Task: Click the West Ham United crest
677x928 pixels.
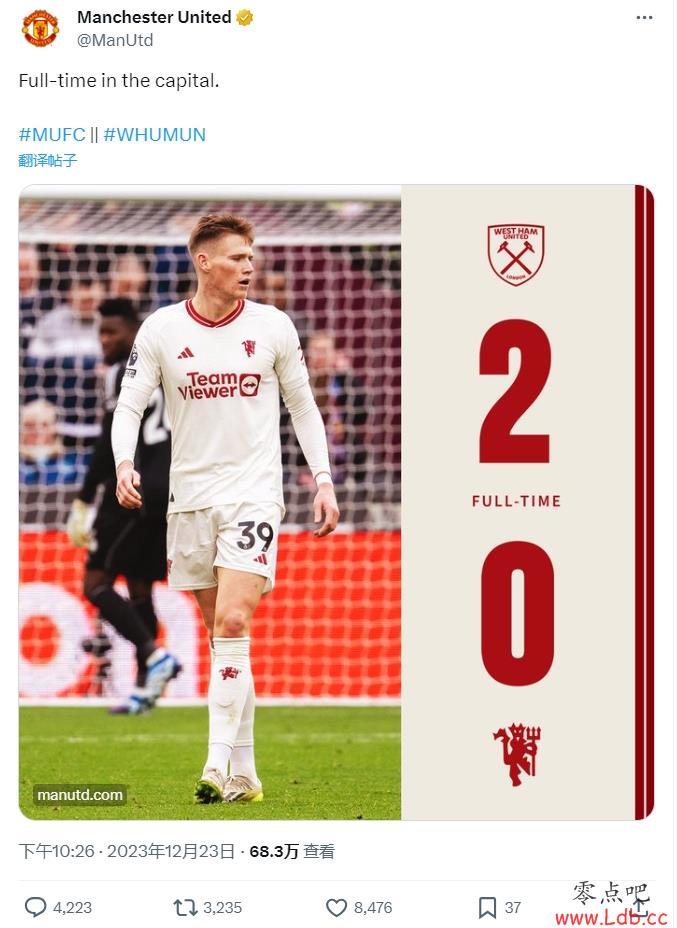Action: (x=515, y=255)
